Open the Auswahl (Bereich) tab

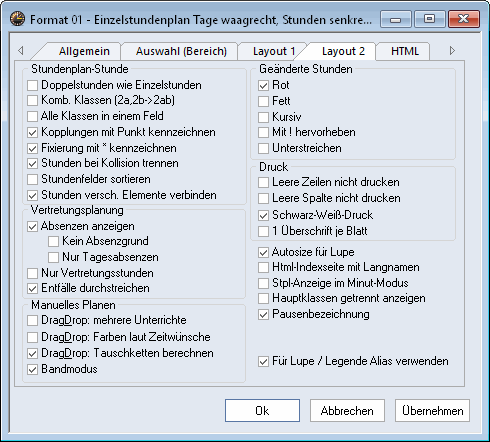(181, 51)
